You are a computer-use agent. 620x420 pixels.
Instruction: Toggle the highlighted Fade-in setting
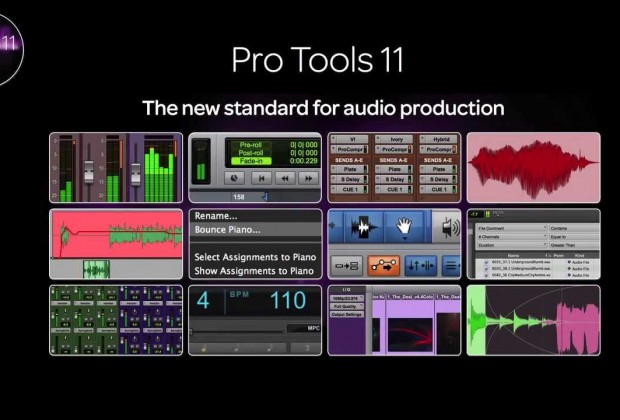tap(251, 161)
